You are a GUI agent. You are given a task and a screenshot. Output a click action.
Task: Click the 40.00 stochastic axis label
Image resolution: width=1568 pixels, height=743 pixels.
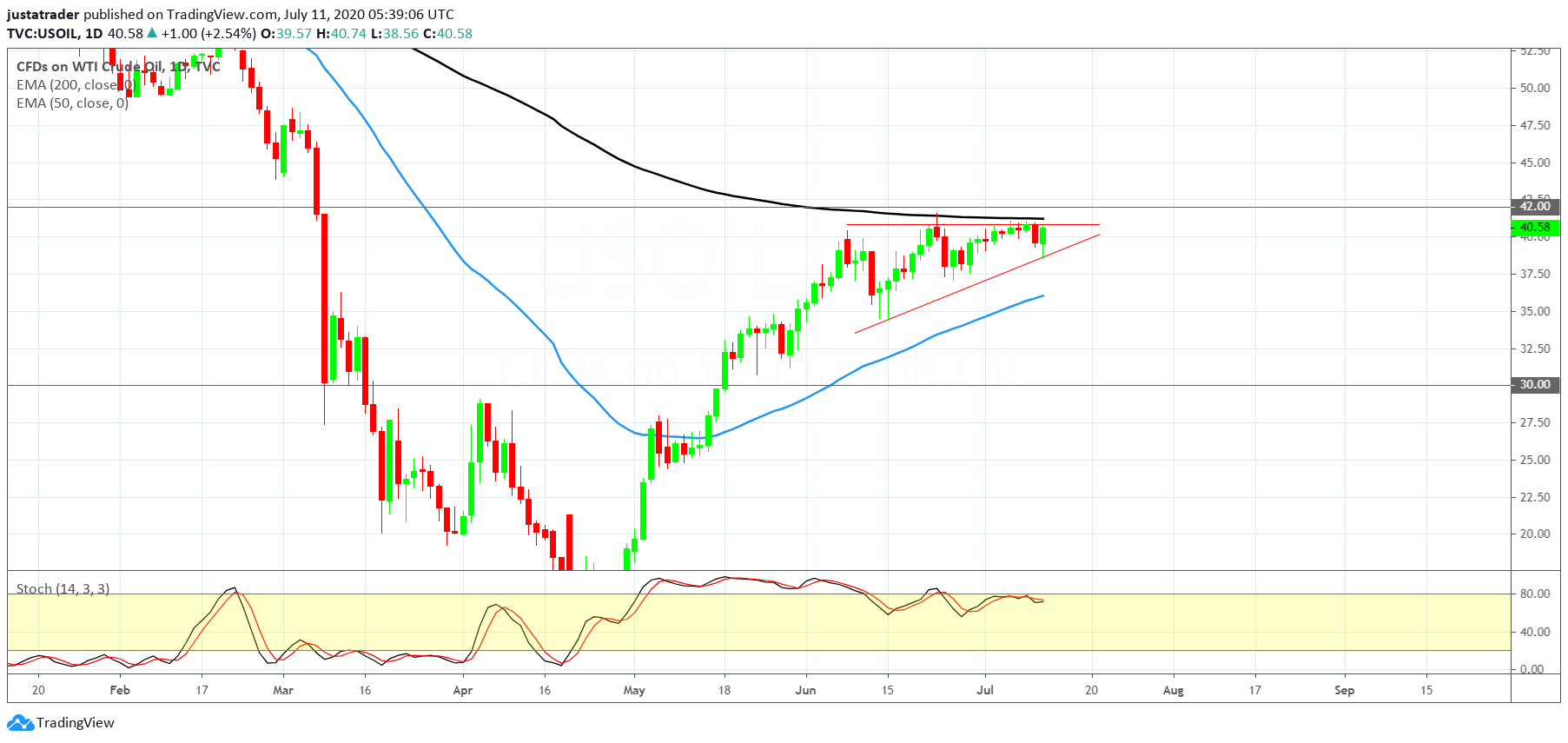(x=1535, y=633)
